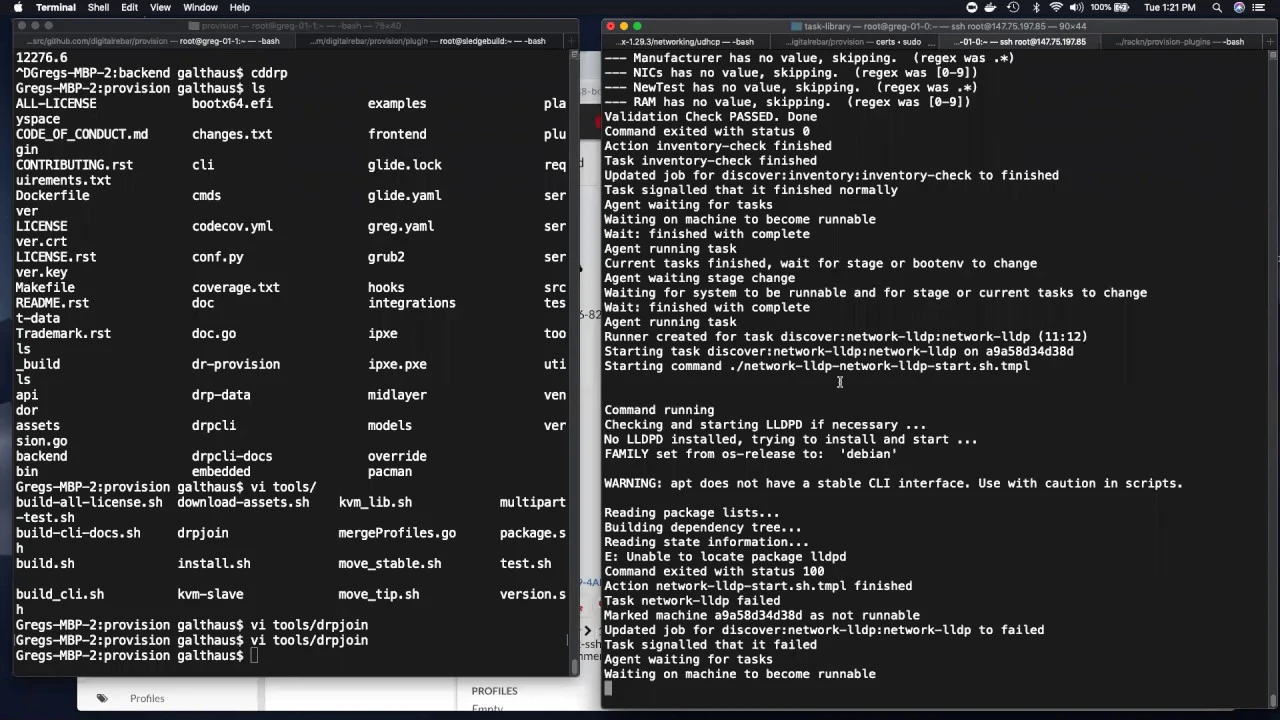Close the task-library Terminal window
Viewport: 1280px width, 720px height.
coord(610,26)
